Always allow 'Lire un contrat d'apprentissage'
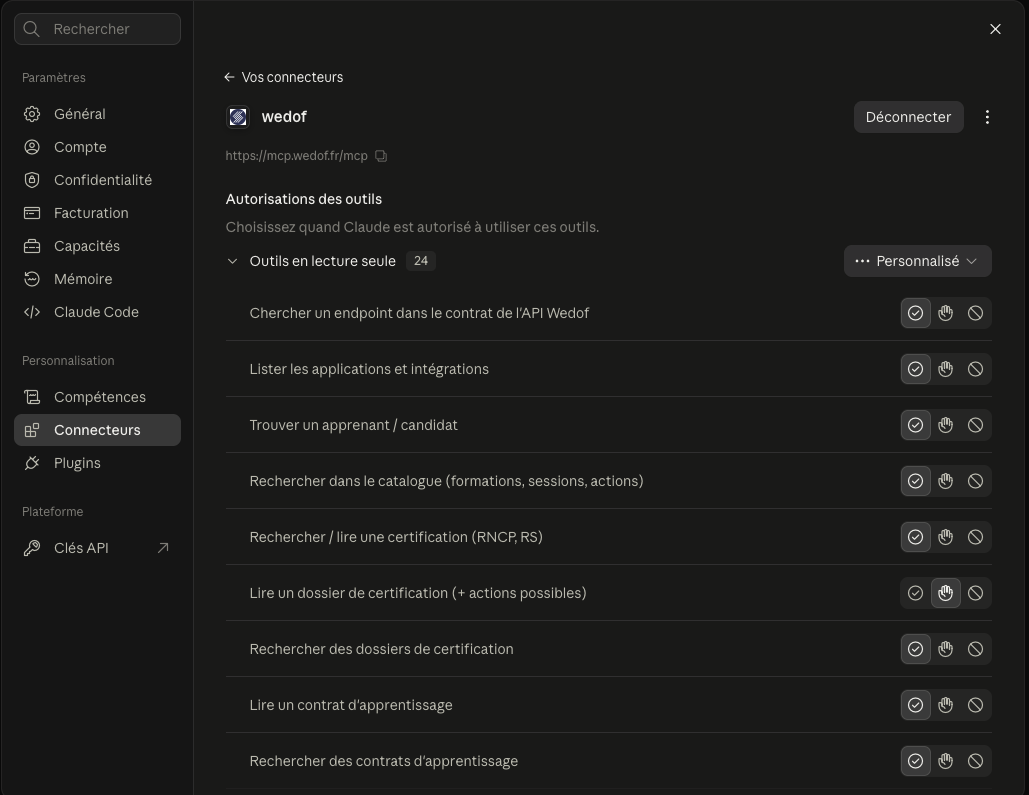 coord(915,705)
